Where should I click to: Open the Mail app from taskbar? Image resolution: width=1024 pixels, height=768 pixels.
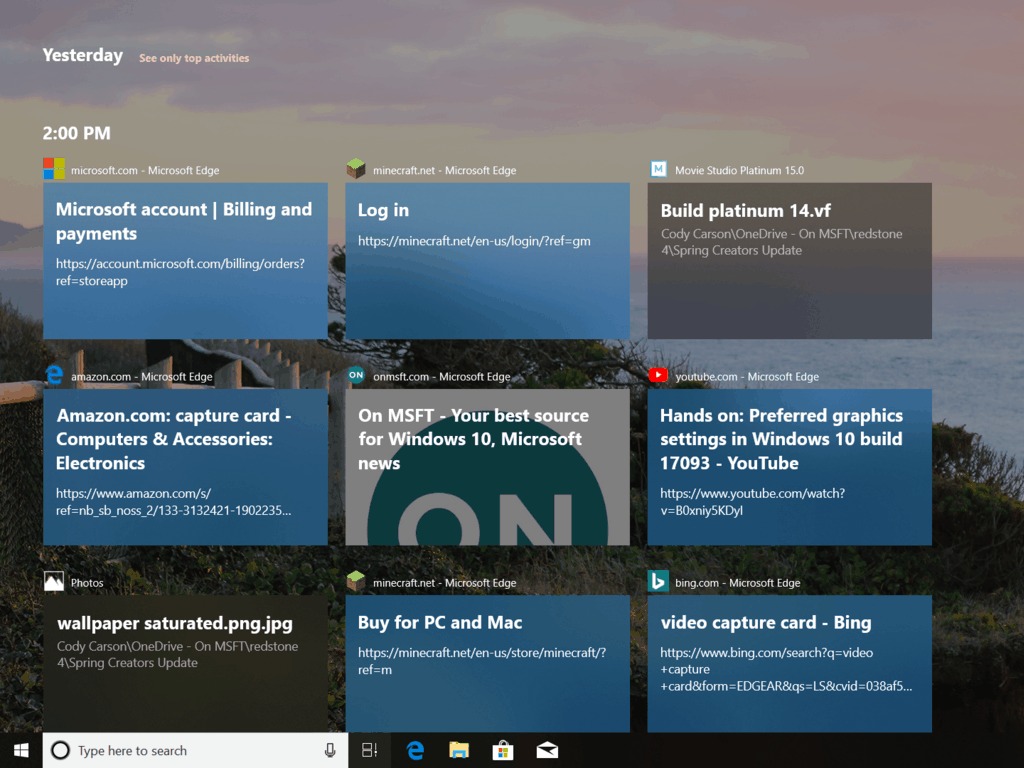click(547, 750)
